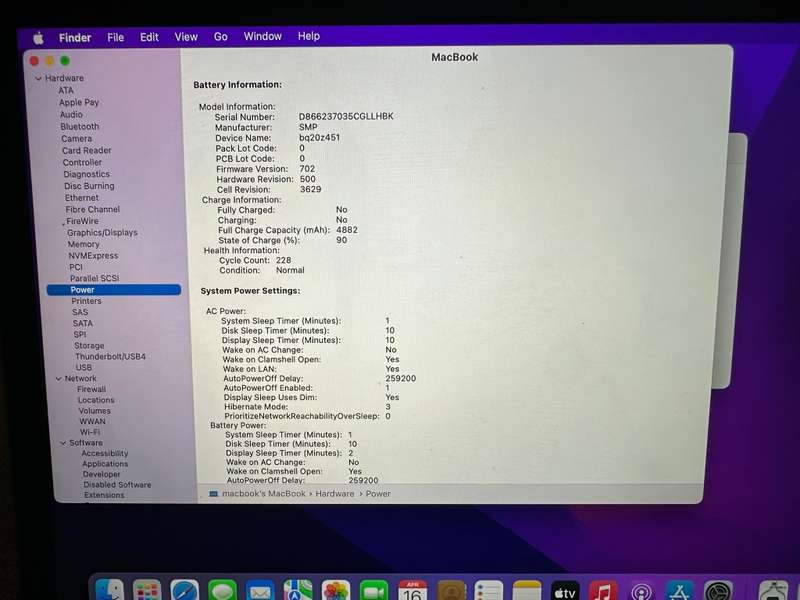800x600 pixels.
Task: Select Parallel SCSI in the sidebar
Action: [94, 278]
